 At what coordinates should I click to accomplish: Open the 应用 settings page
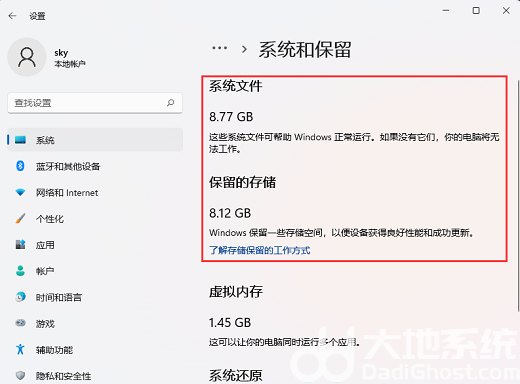tap(95, 245)
